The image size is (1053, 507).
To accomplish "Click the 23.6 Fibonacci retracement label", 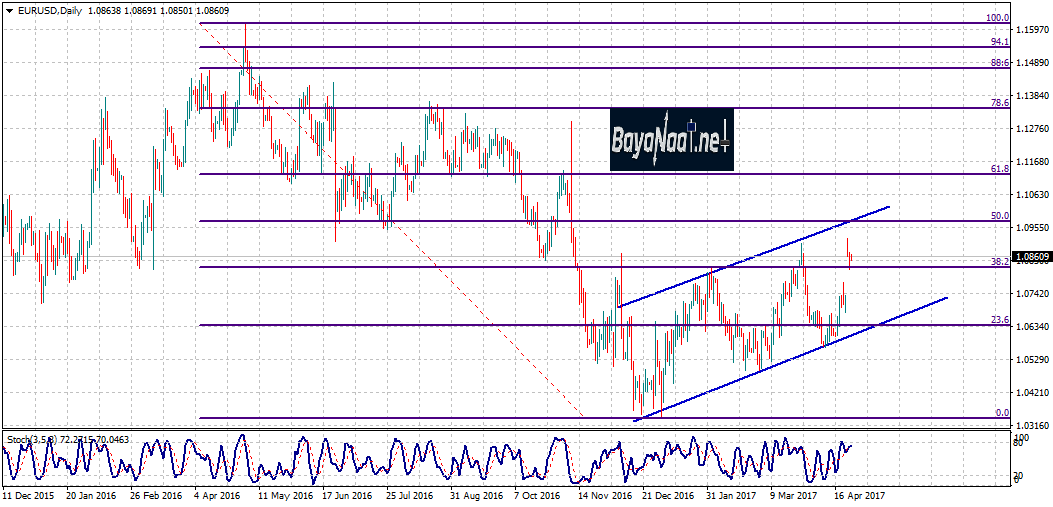I will click(x=999, y=319).
